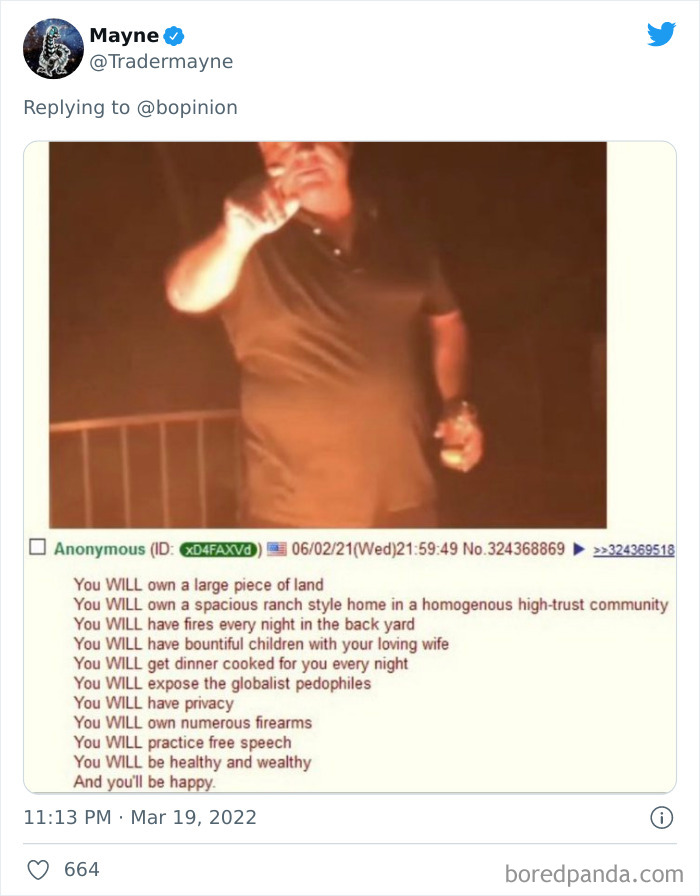The height and width of the screenshot is (896, 700).
Task: Tick the checkbox beside Anonymous
Action: coord(37,547)
